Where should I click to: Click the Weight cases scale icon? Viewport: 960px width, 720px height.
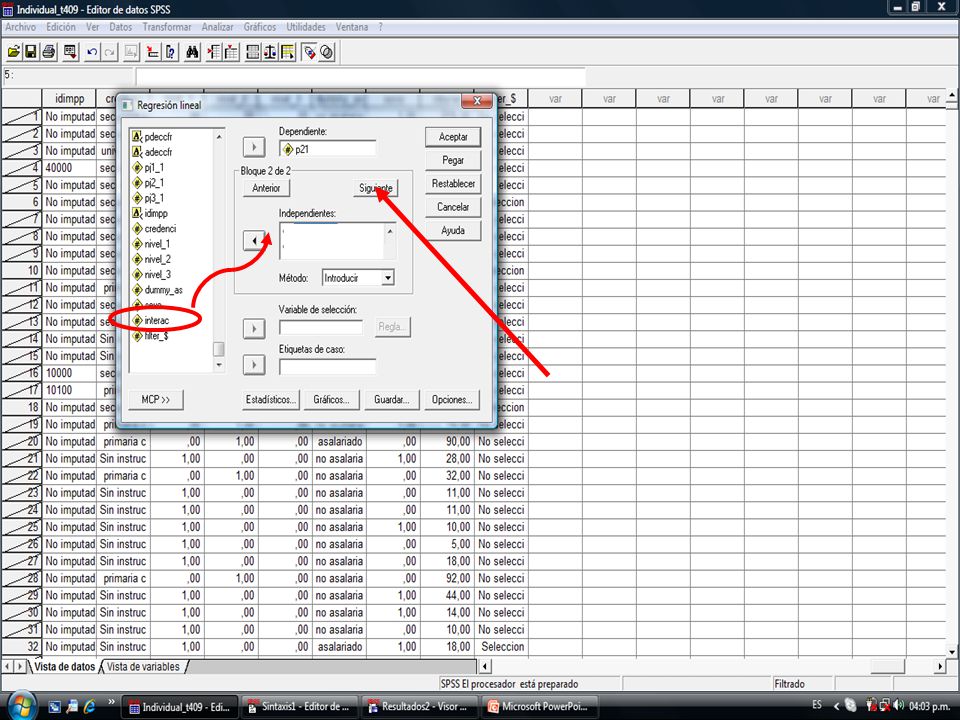pos(270,53)
